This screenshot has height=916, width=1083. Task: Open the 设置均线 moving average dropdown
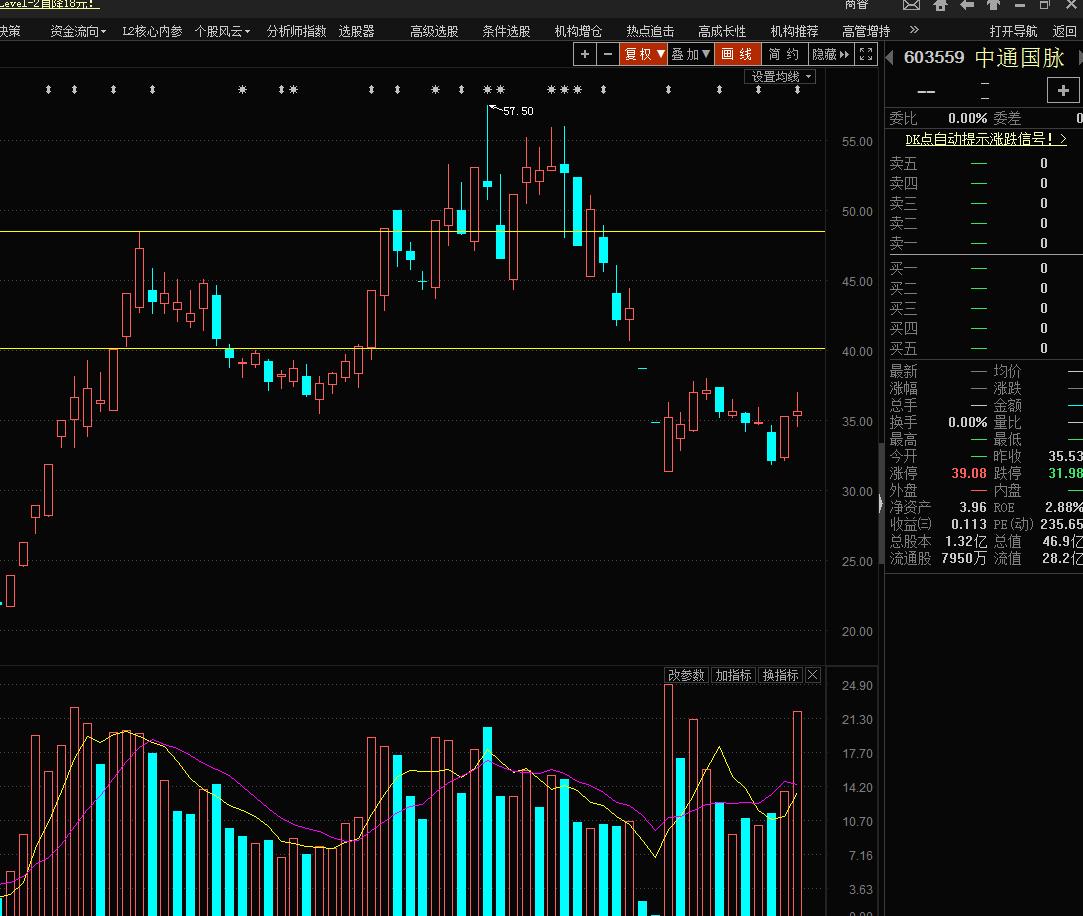point(781,77)
